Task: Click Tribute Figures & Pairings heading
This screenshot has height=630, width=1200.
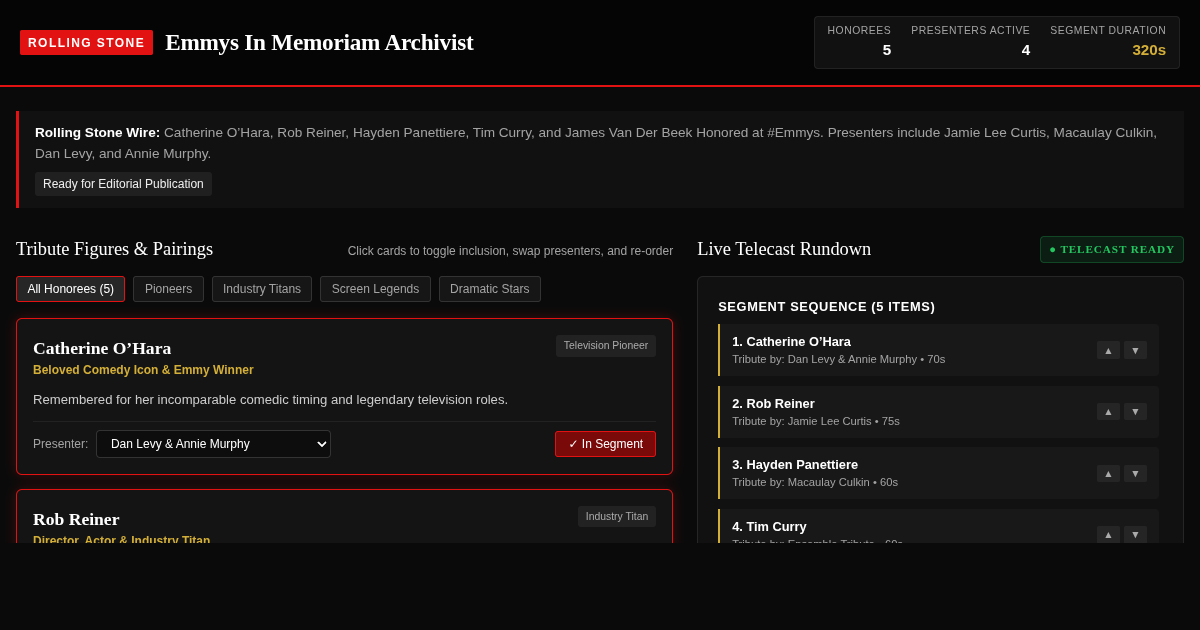Action: click(x=114, y=249)
